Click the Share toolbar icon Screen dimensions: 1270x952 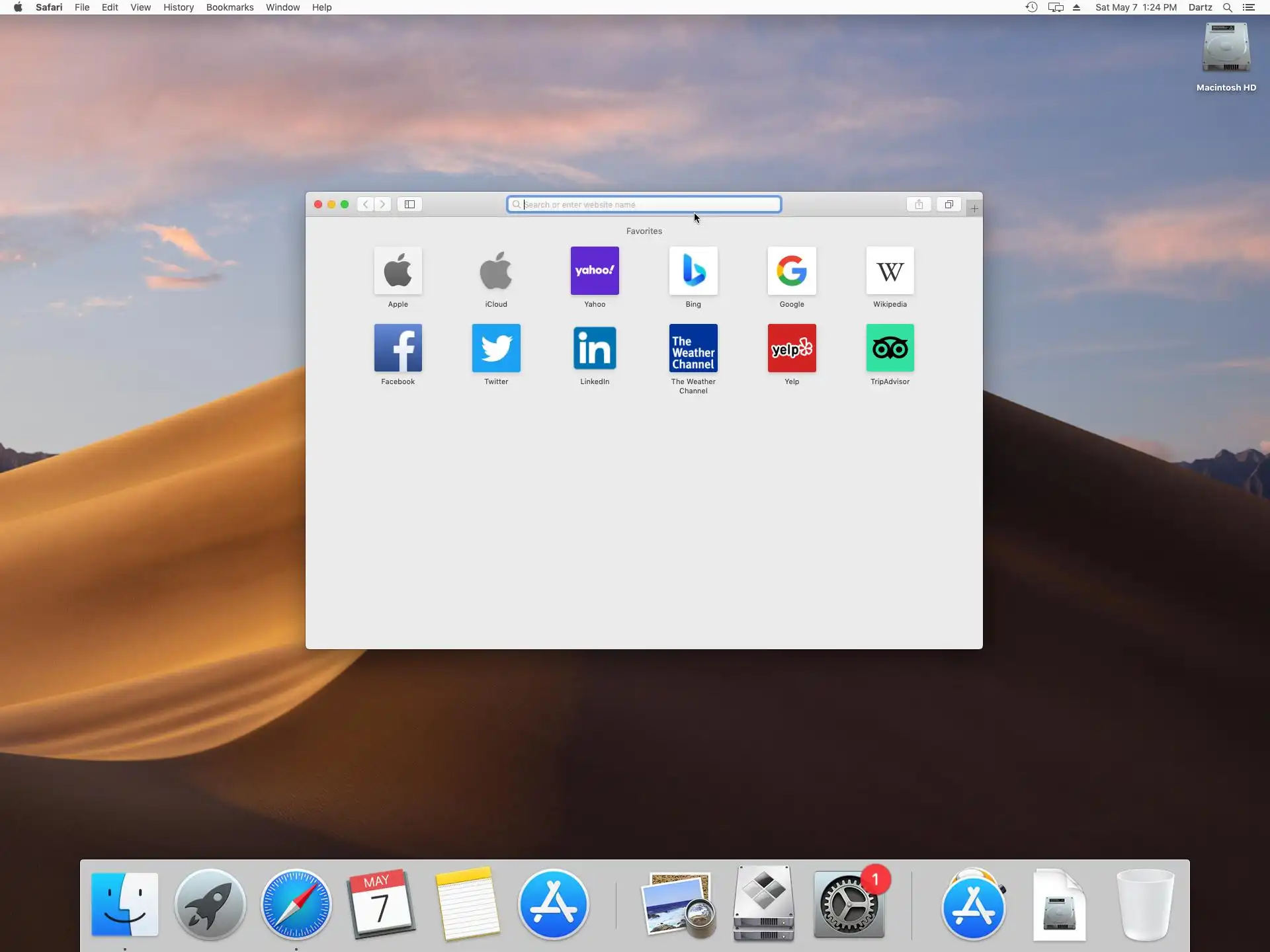click(919, 204)
